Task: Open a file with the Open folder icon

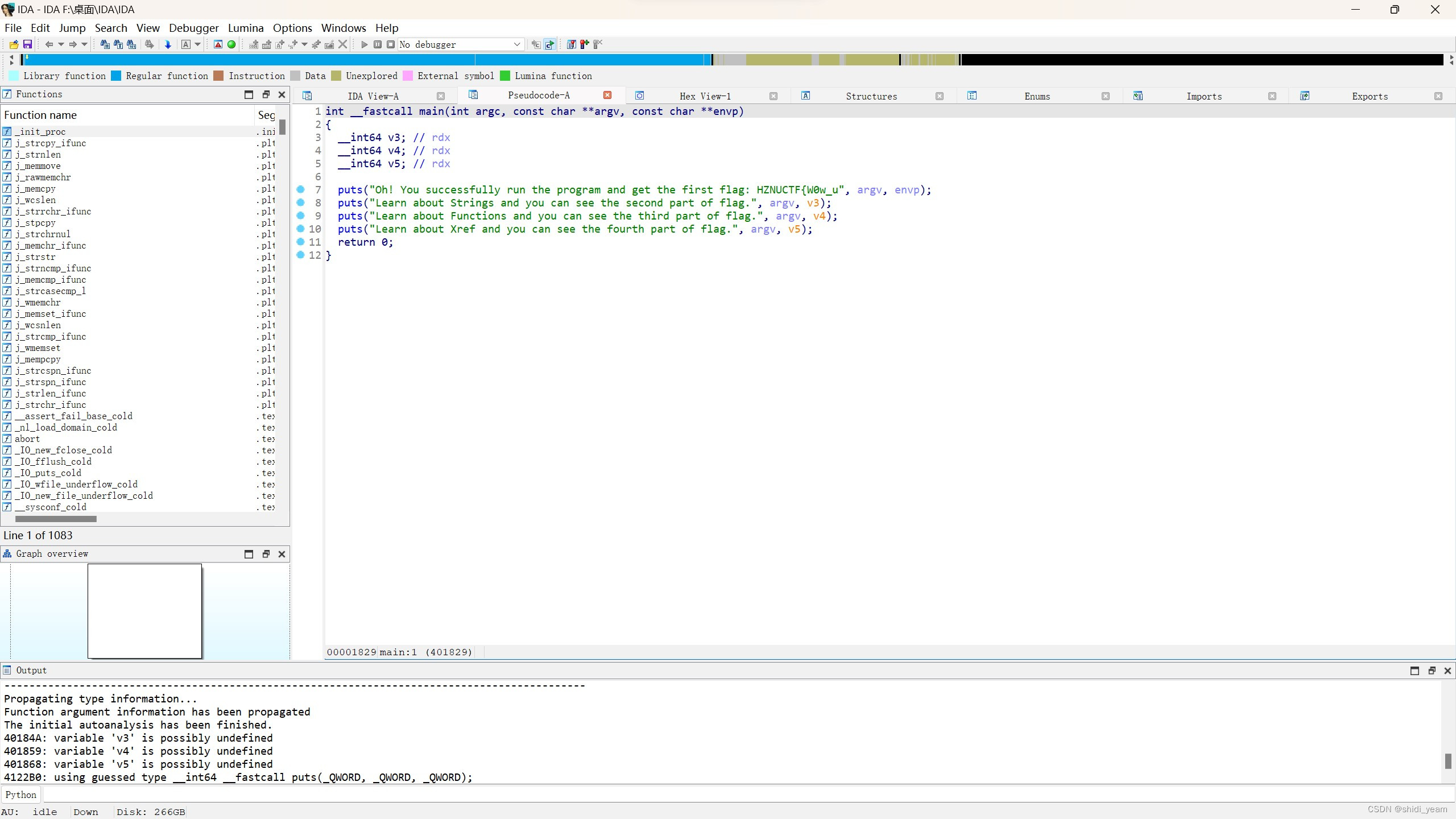Action: click(x=14, y=44)
